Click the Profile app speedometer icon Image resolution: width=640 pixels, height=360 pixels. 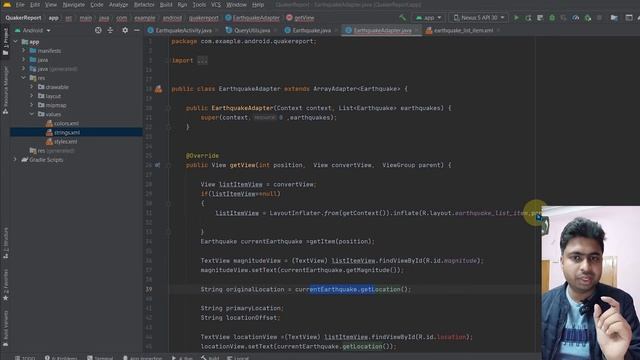(x=576, y=18)
